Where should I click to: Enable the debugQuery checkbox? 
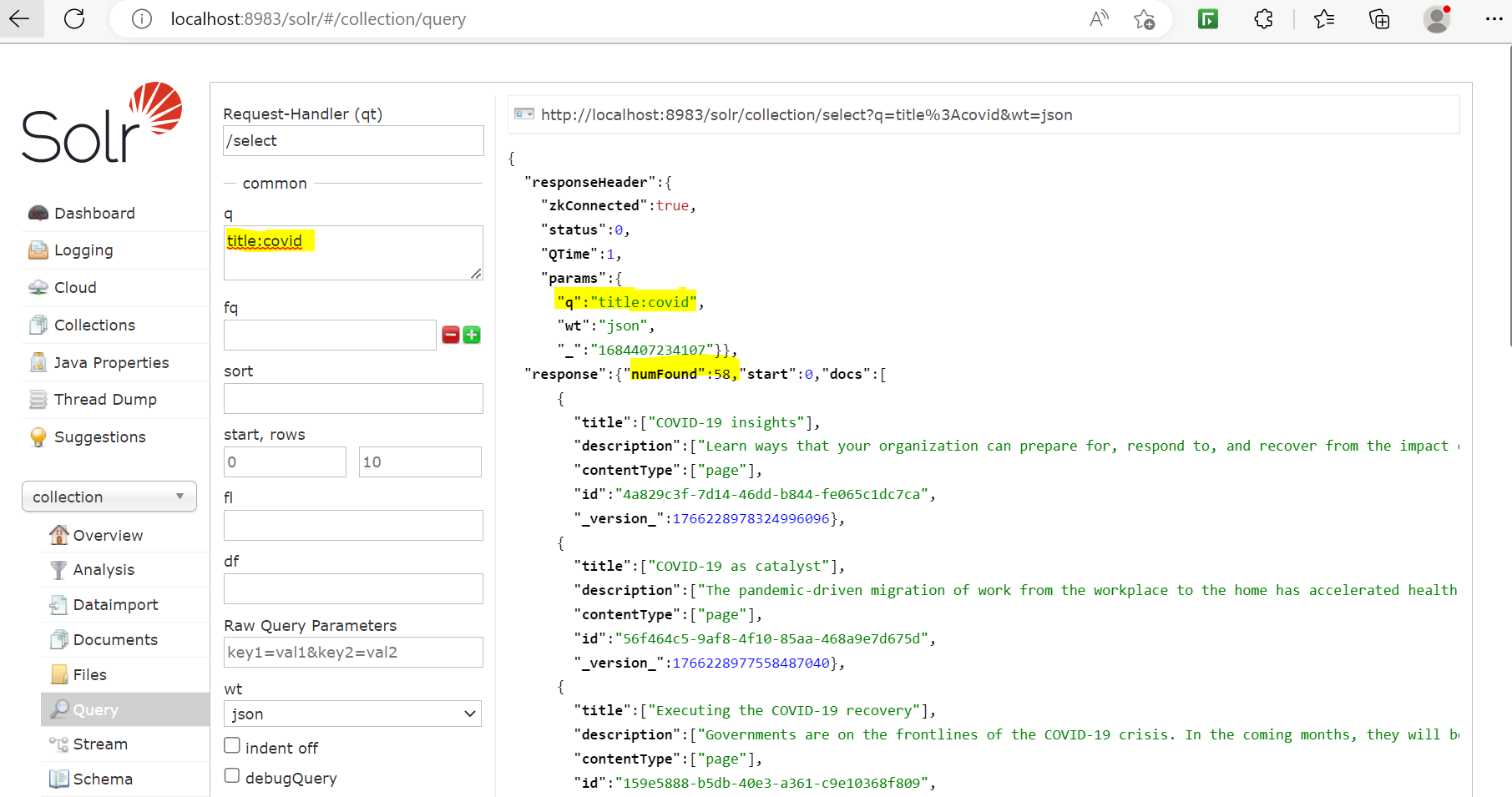tap(232, 775)
